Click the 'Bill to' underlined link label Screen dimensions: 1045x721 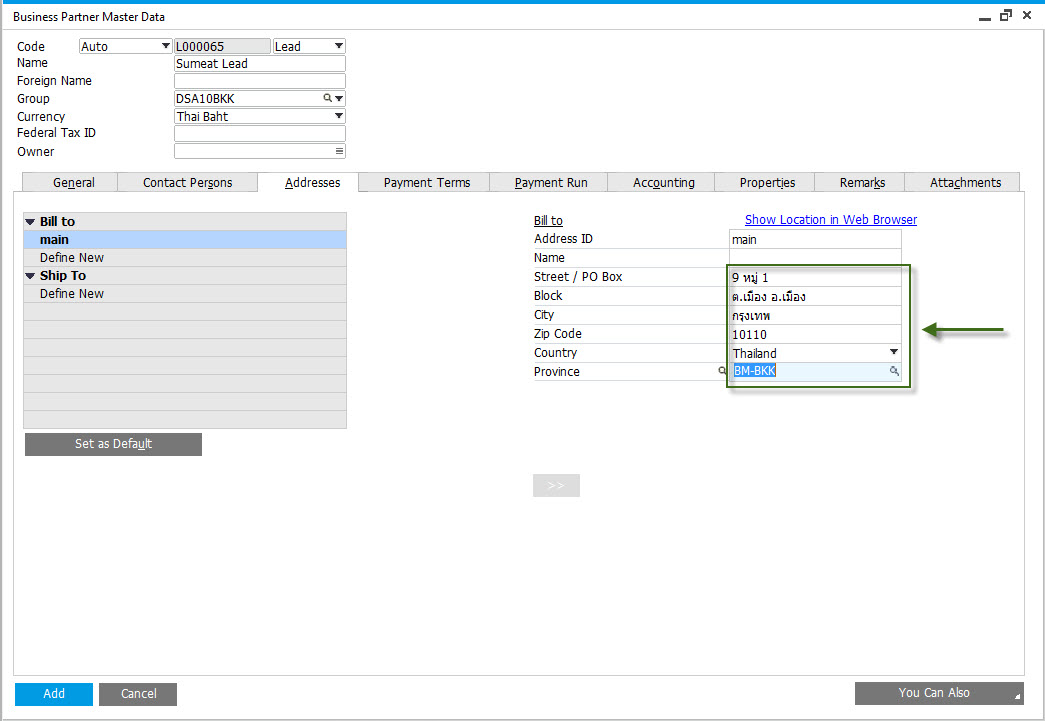(x=548, y=221)
